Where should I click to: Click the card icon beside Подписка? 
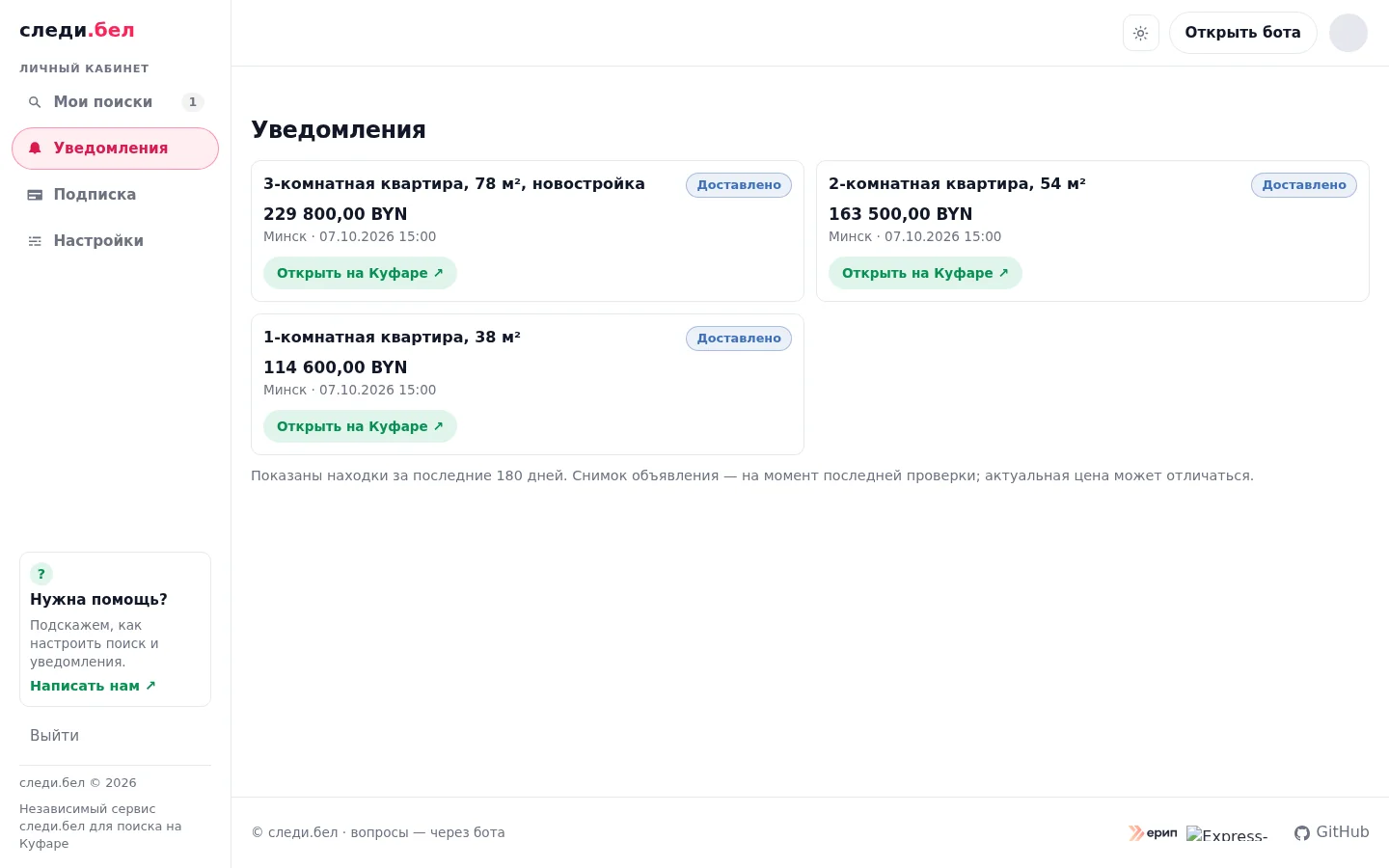(35, 195)
